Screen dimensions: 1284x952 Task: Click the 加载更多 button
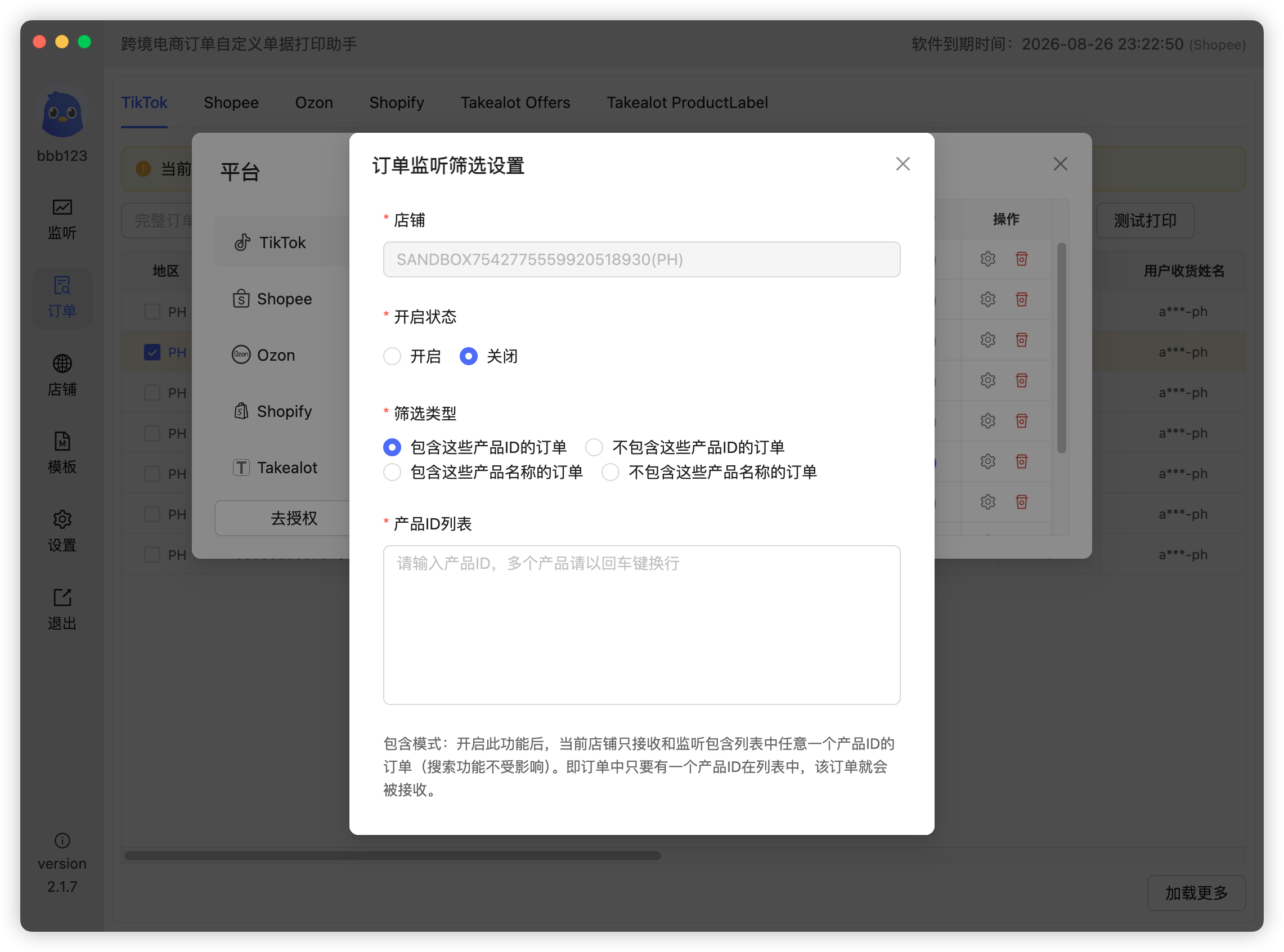coord(1196,893)
